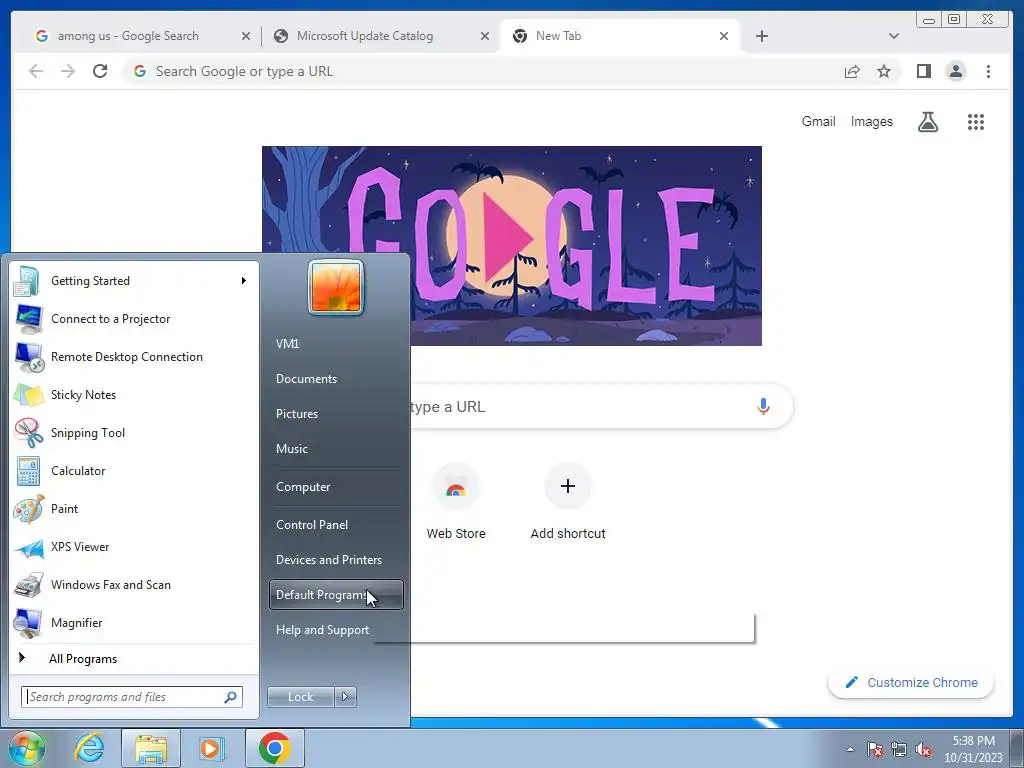The width and height of the screenshot is (1024, 768).
Task: Toggle the Chrome side panel icon
Action: [x=923, y=71]
